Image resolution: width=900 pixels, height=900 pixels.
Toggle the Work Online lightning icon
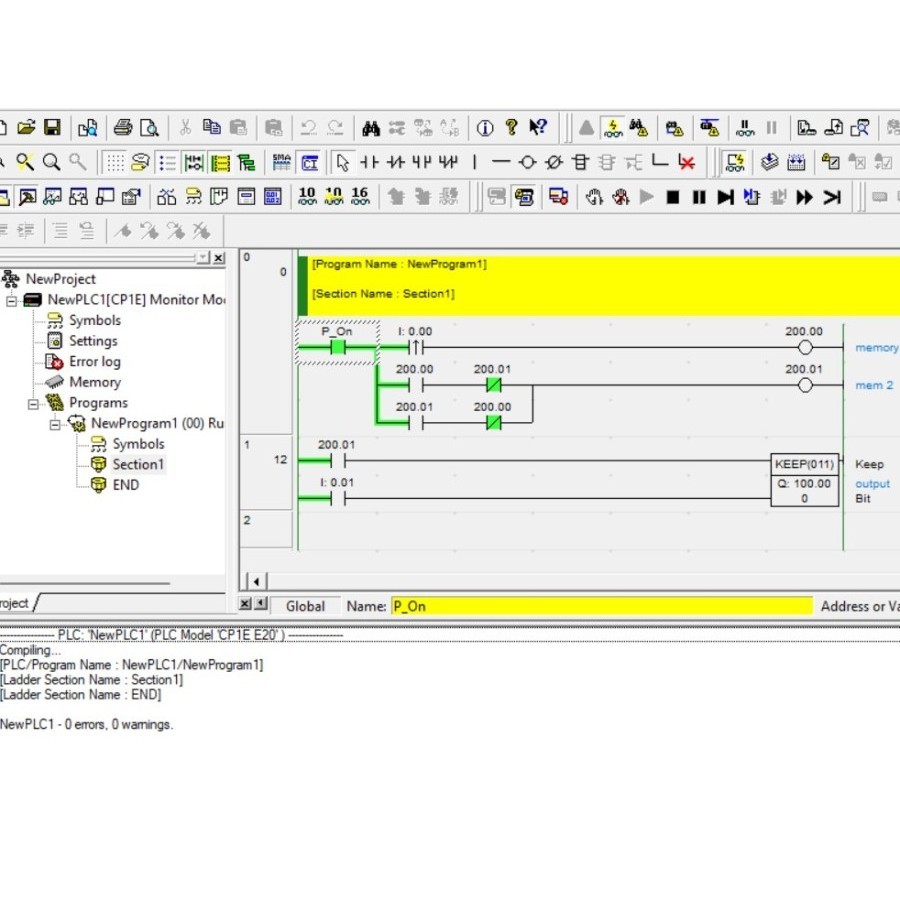point(613,128)
